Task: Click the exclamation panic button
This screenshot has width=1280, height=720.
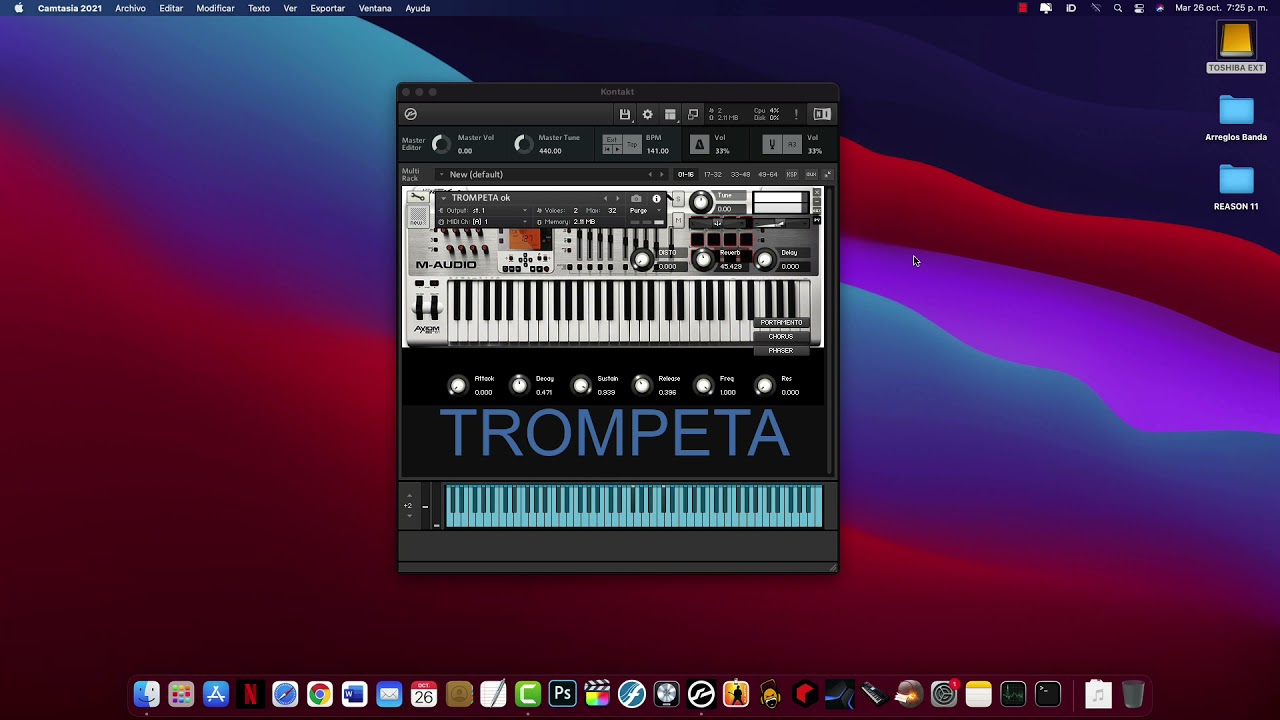Action: (x=796, y=114)
